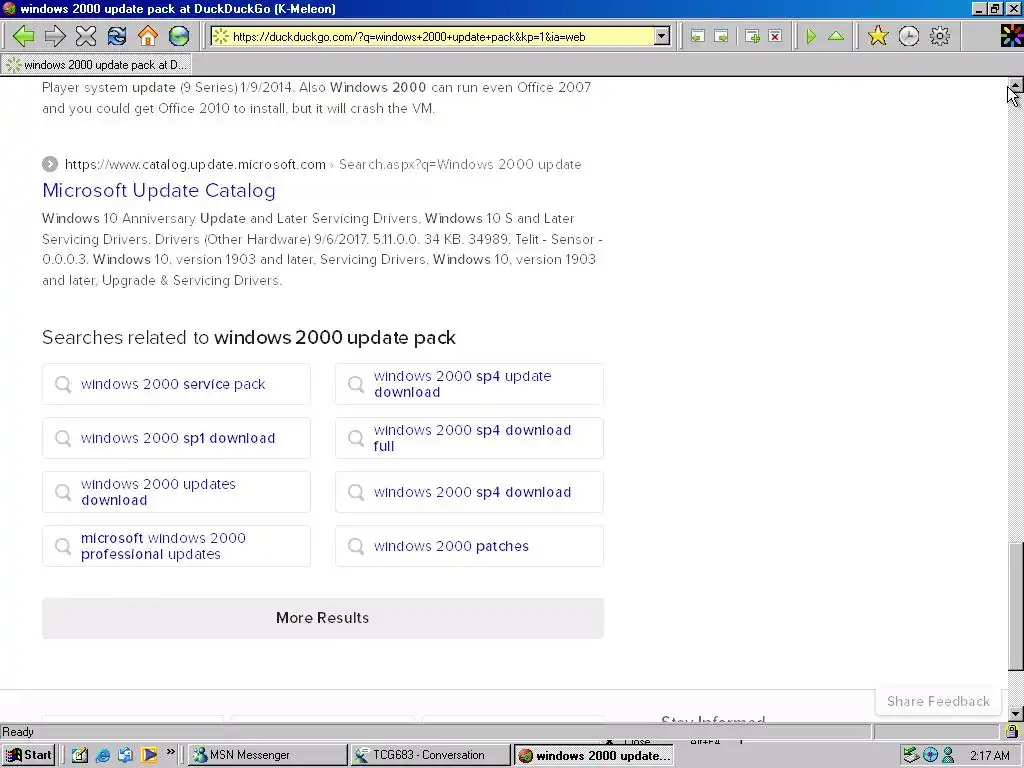Launch Outlook Express from quick launch
This screenshot has height=768, width=1024.
125,755
